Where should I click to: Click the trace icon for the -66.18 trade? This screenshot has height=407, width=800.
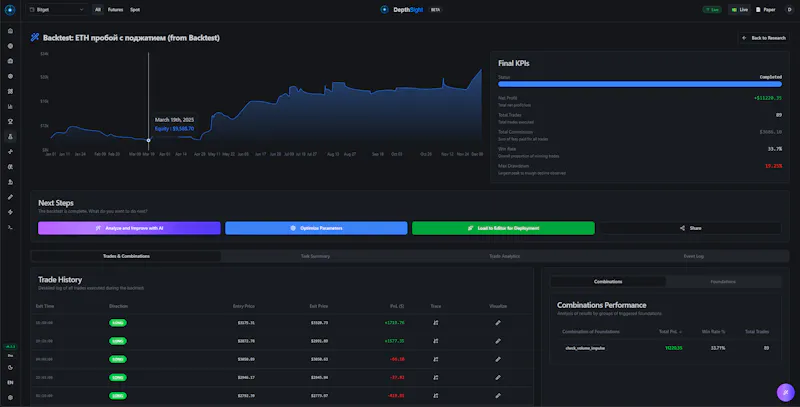click(x=436, y=360)
